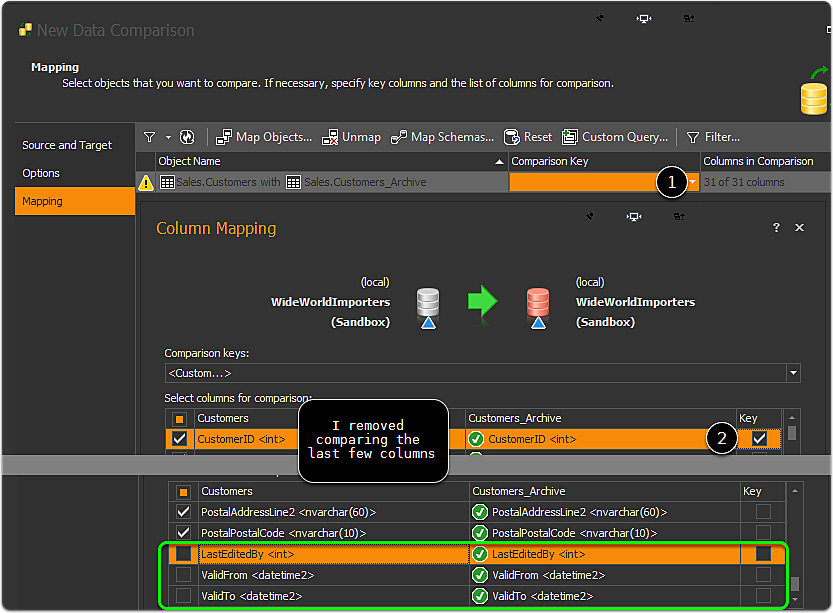
Task: Click lower column list scrollbar down arrow
Action: pos(795,600)
